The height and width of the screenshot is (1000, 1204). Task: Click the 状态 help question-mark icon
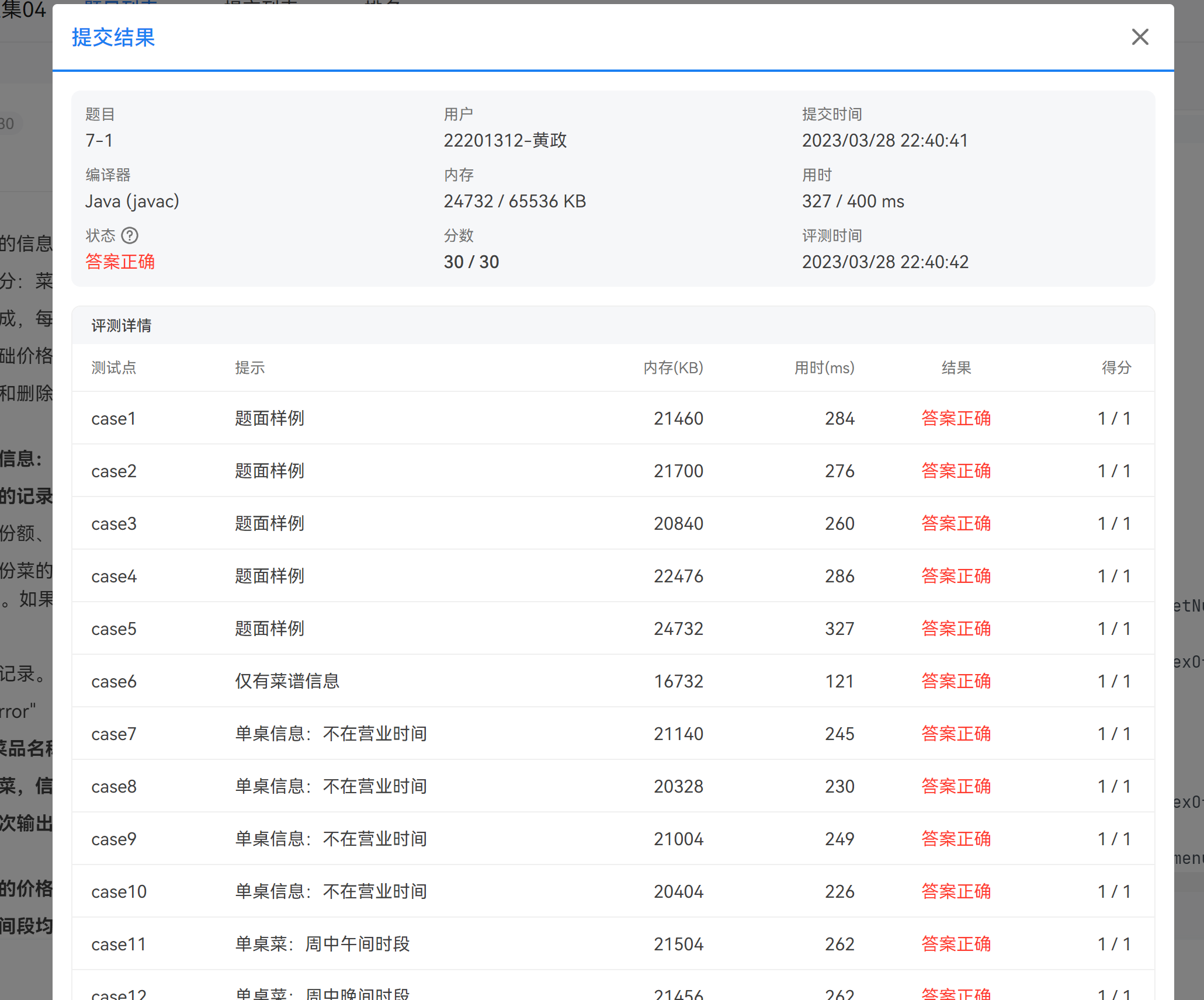130,235
